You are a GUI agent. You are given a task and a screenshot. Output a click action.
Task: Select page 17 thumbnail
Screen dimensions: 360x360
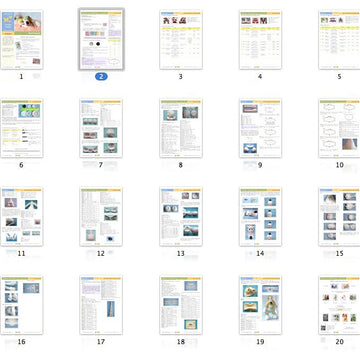tap(101, 305)
